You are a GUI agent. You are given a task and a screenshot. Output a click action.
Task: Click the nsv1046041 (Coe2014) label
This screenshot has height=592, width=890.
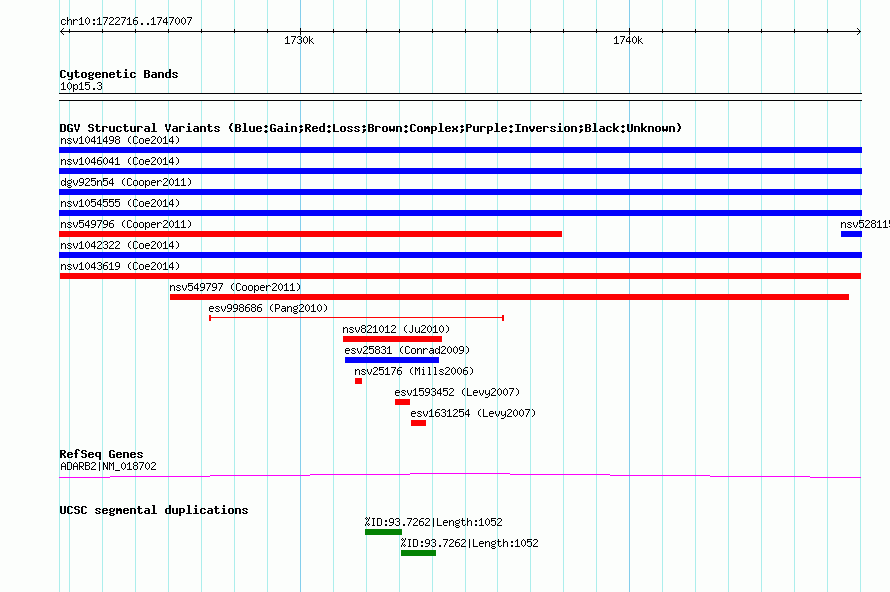[x=120, y=161]
